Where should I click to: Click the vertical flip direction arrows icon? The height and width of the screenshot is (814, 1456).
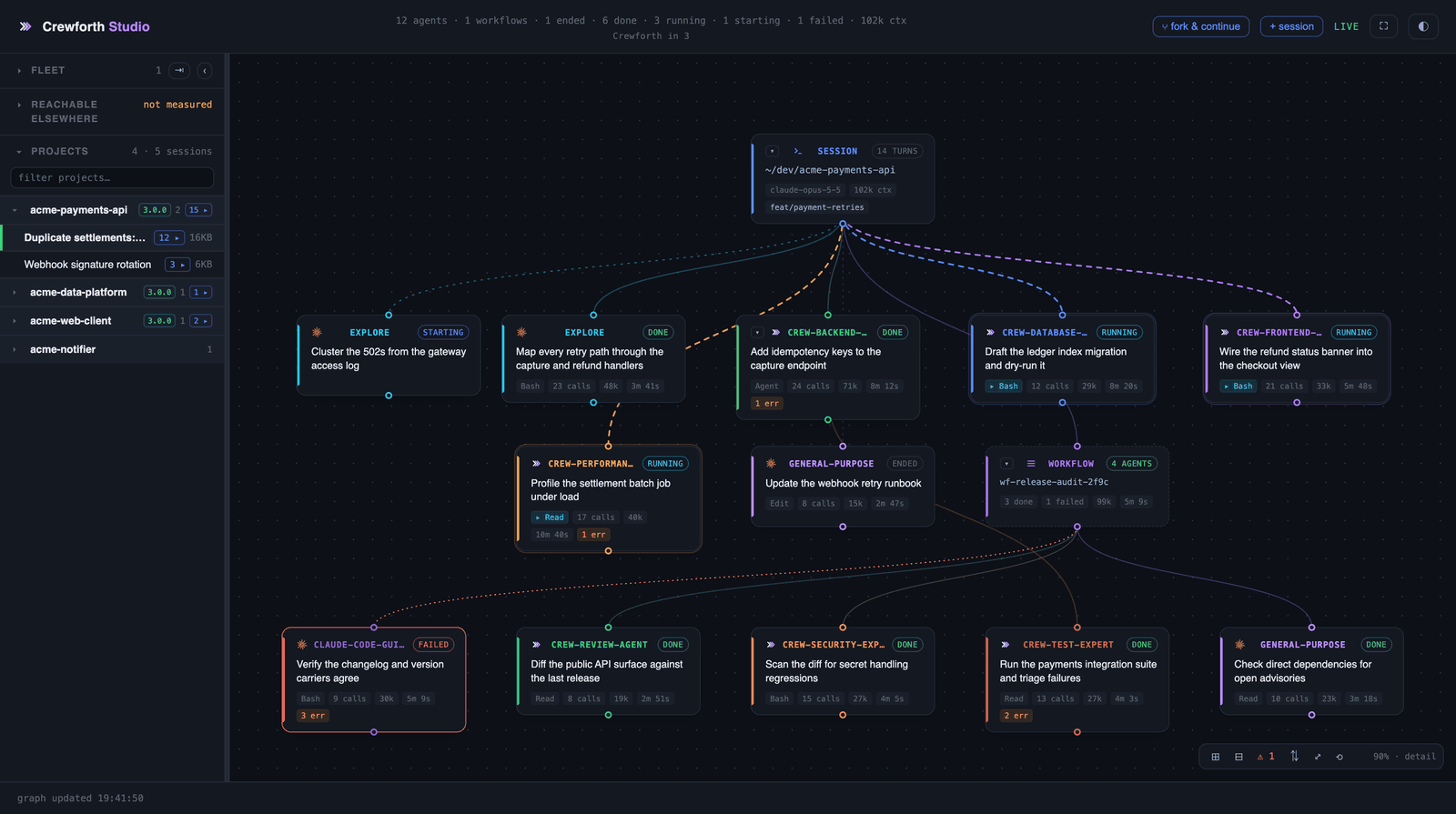1294,757
